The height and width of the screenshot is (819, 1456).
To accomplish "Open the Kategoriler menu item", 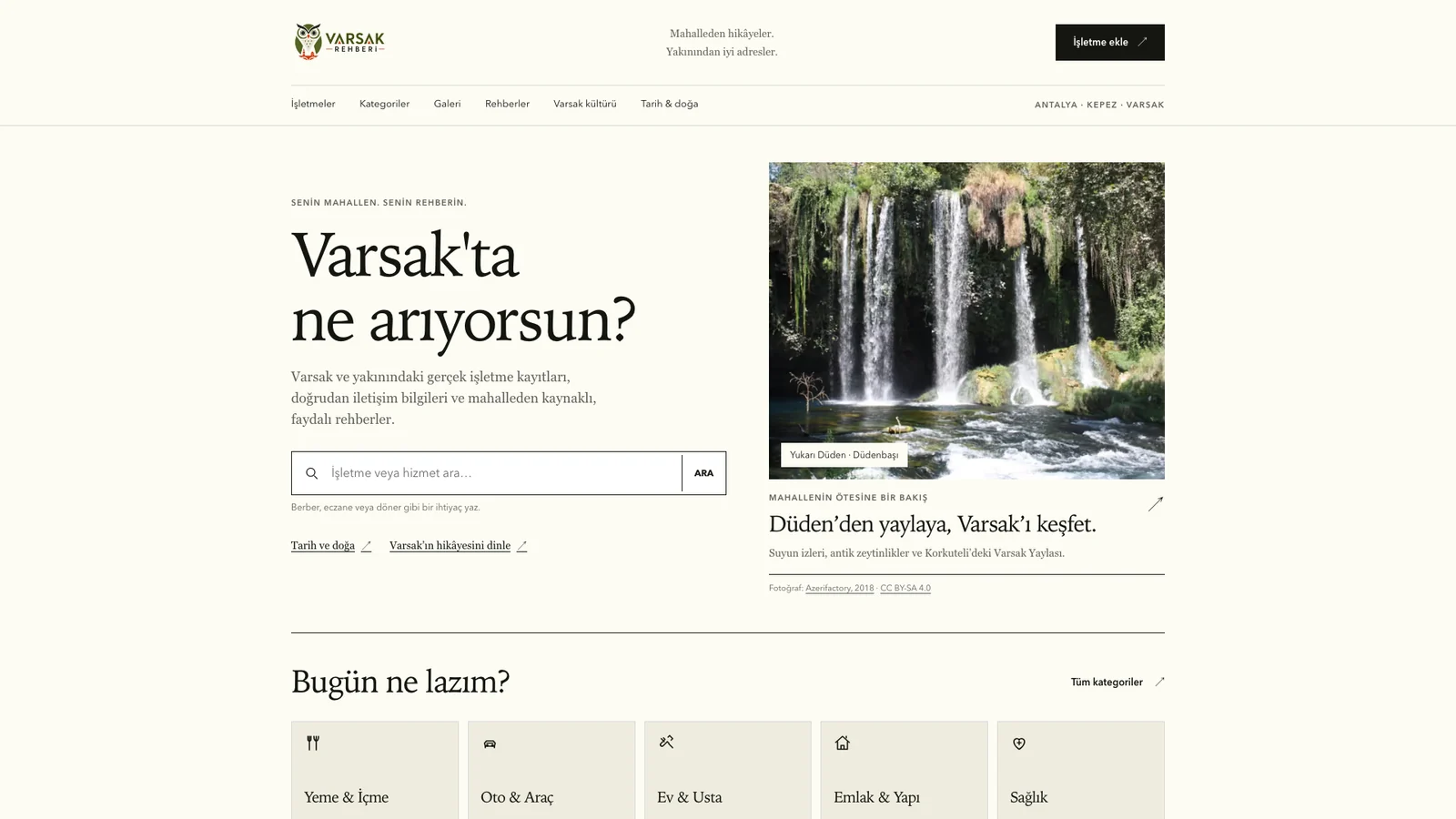I will click(384, 104).
